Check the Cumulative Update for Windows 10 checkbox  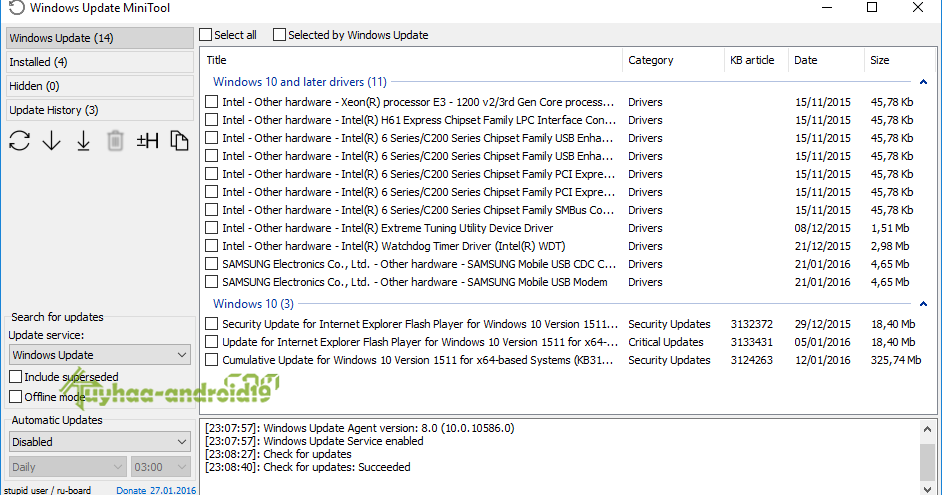tap(211, 360)
